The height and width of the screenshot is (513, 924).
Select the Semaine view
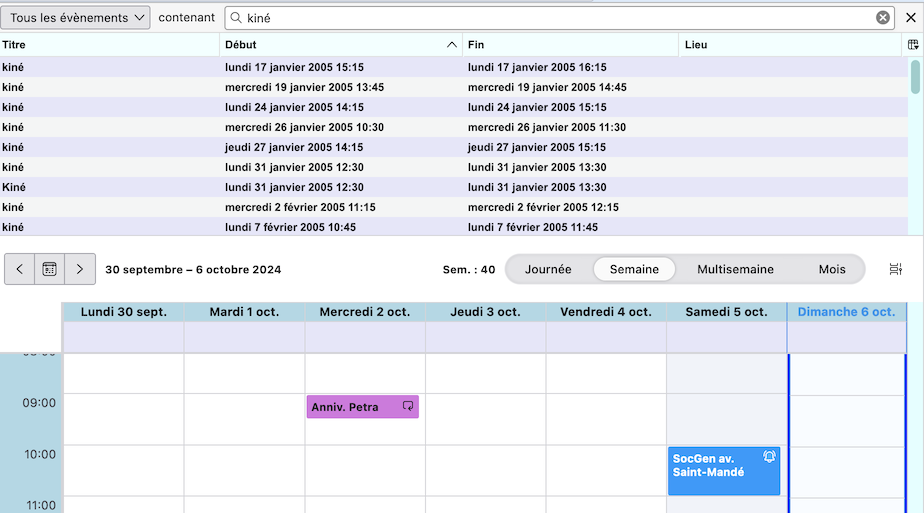tap(634, 269)
